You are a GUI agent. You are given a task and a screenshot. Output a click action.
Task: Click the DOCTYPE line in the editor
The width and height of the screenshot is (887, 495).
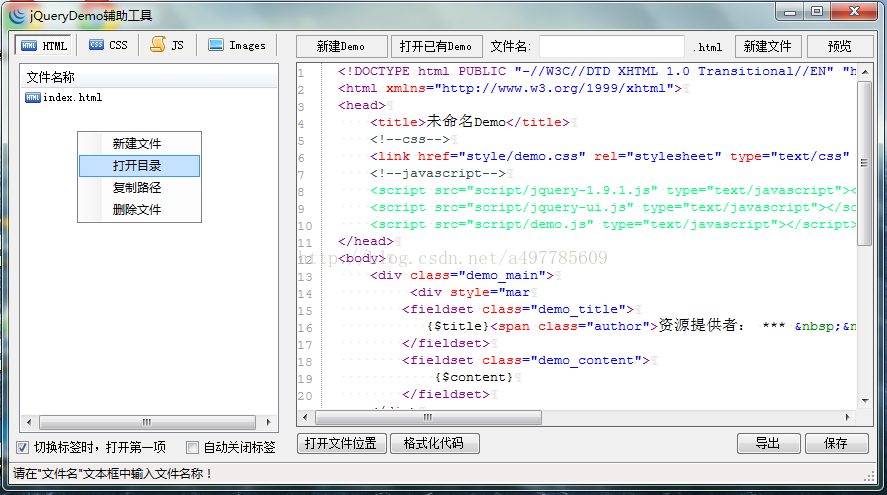click(x=597, y=71)
